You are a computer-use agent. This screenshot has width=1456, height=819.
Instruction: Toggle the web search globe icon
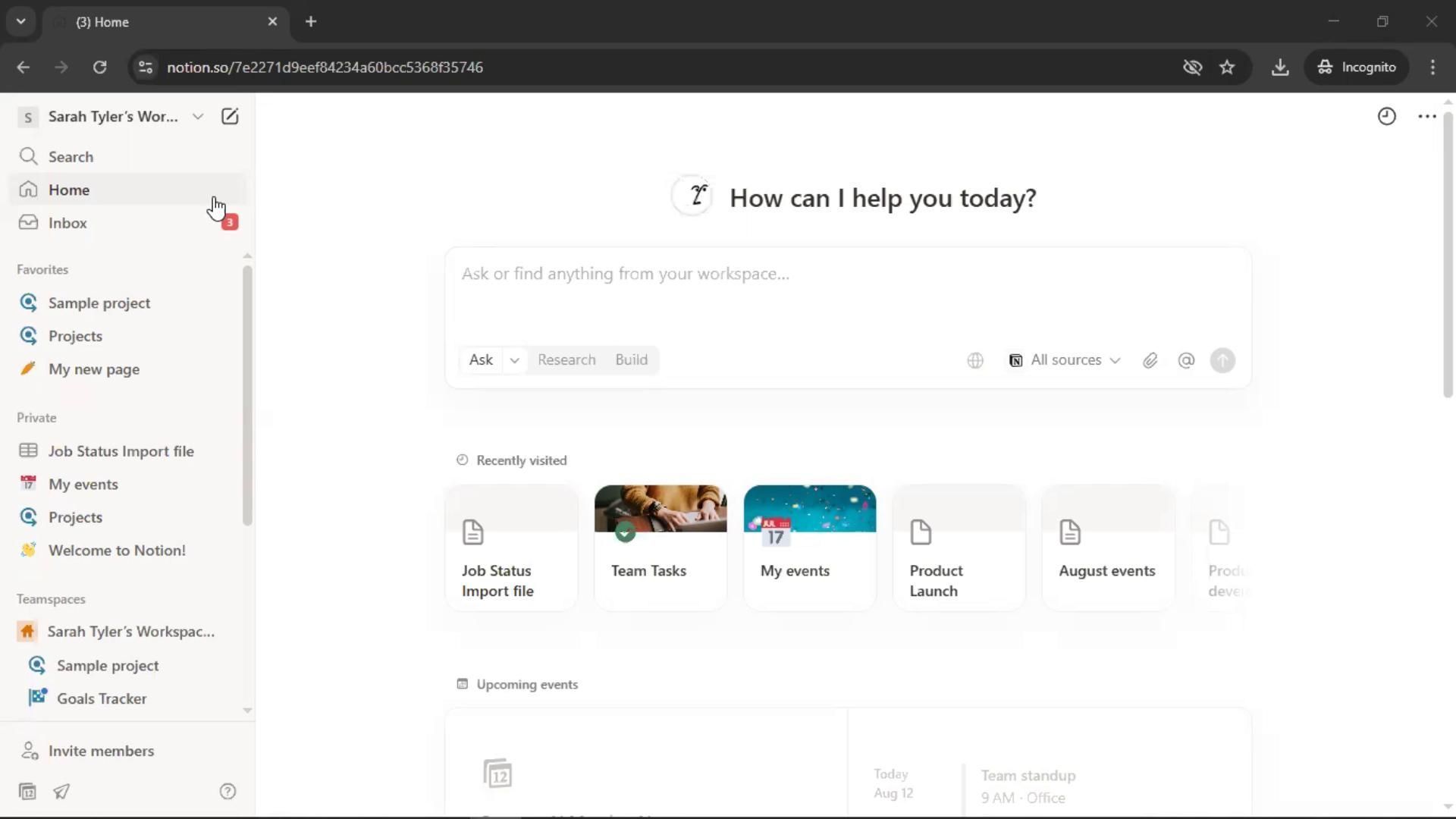tap(975, 361)
